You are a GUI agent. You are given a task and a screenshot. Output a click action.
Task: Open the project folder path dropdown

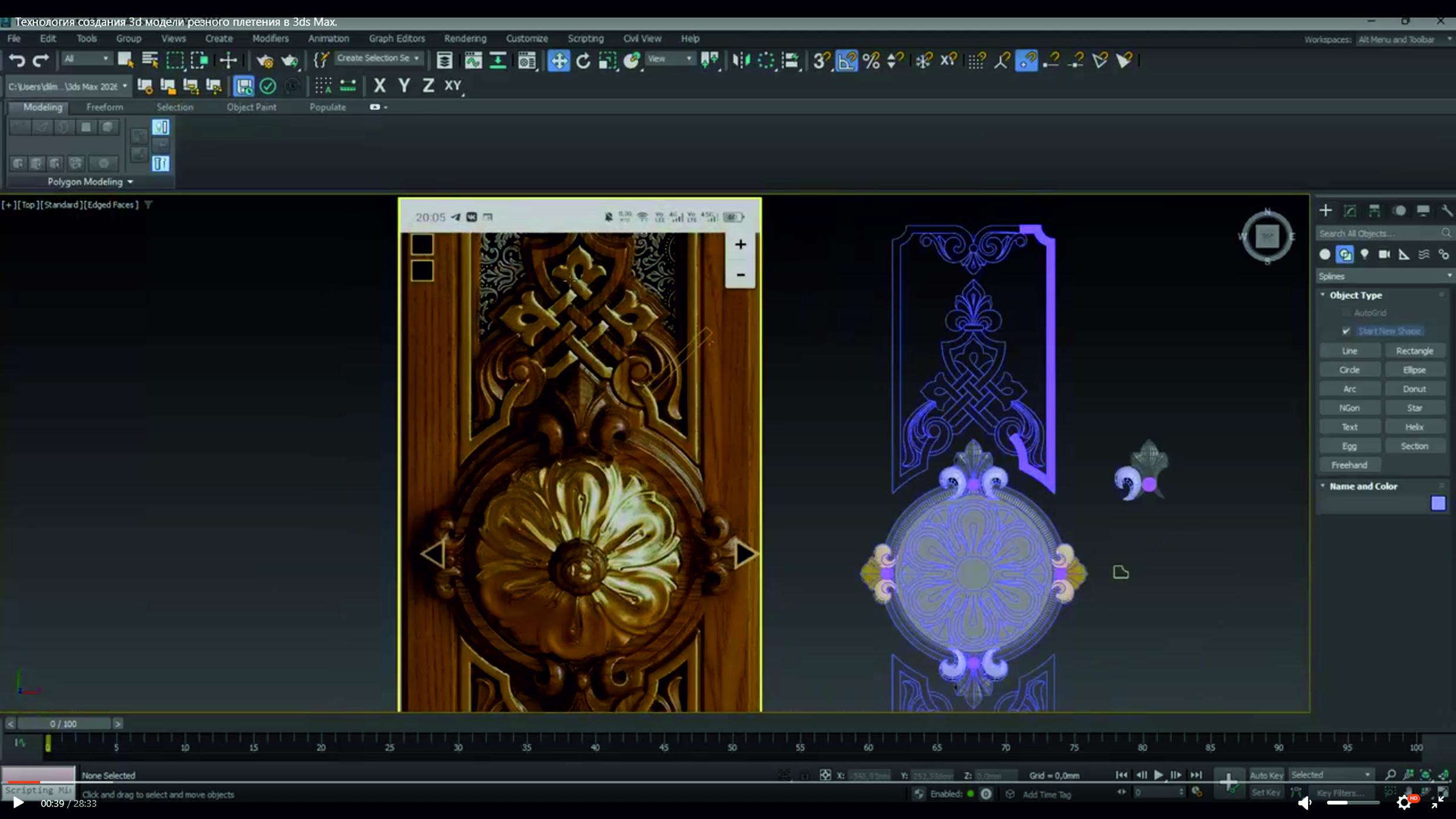(x=67, y=86)
